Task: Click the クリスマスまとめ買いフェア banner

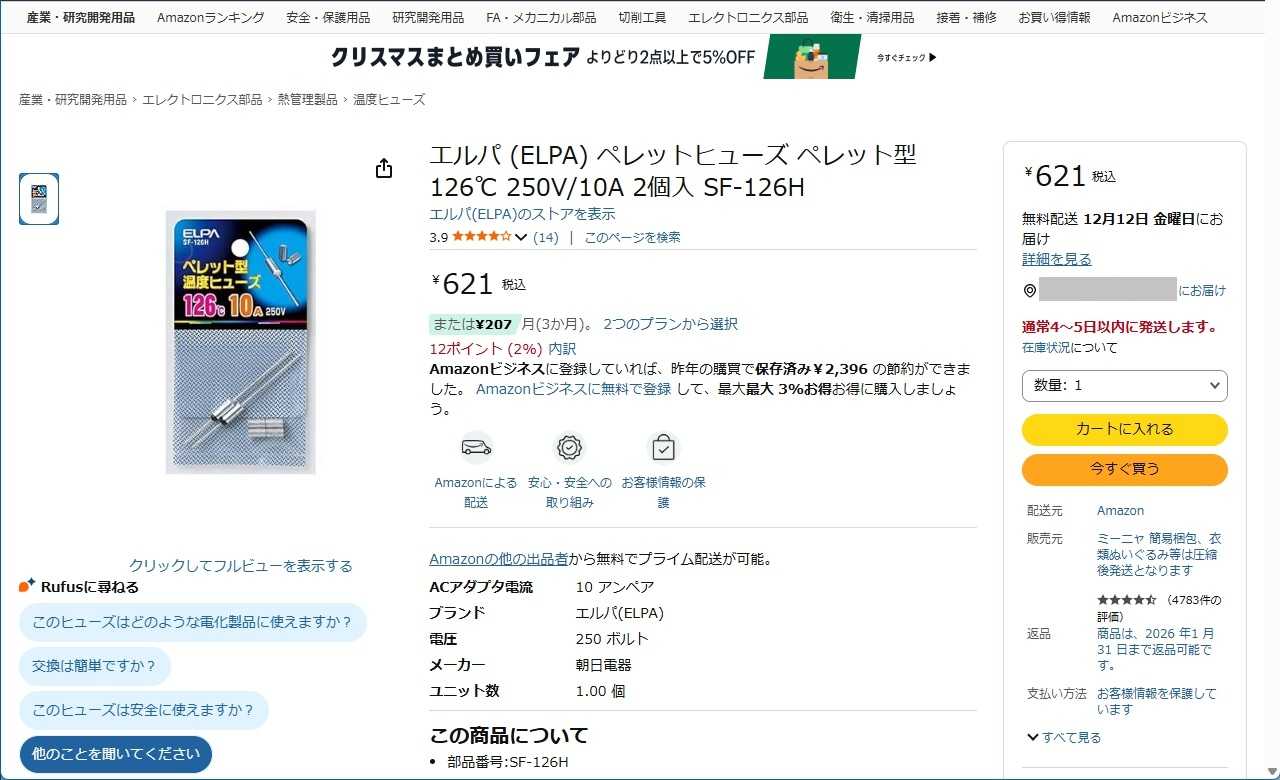Action: click(634, 57)
